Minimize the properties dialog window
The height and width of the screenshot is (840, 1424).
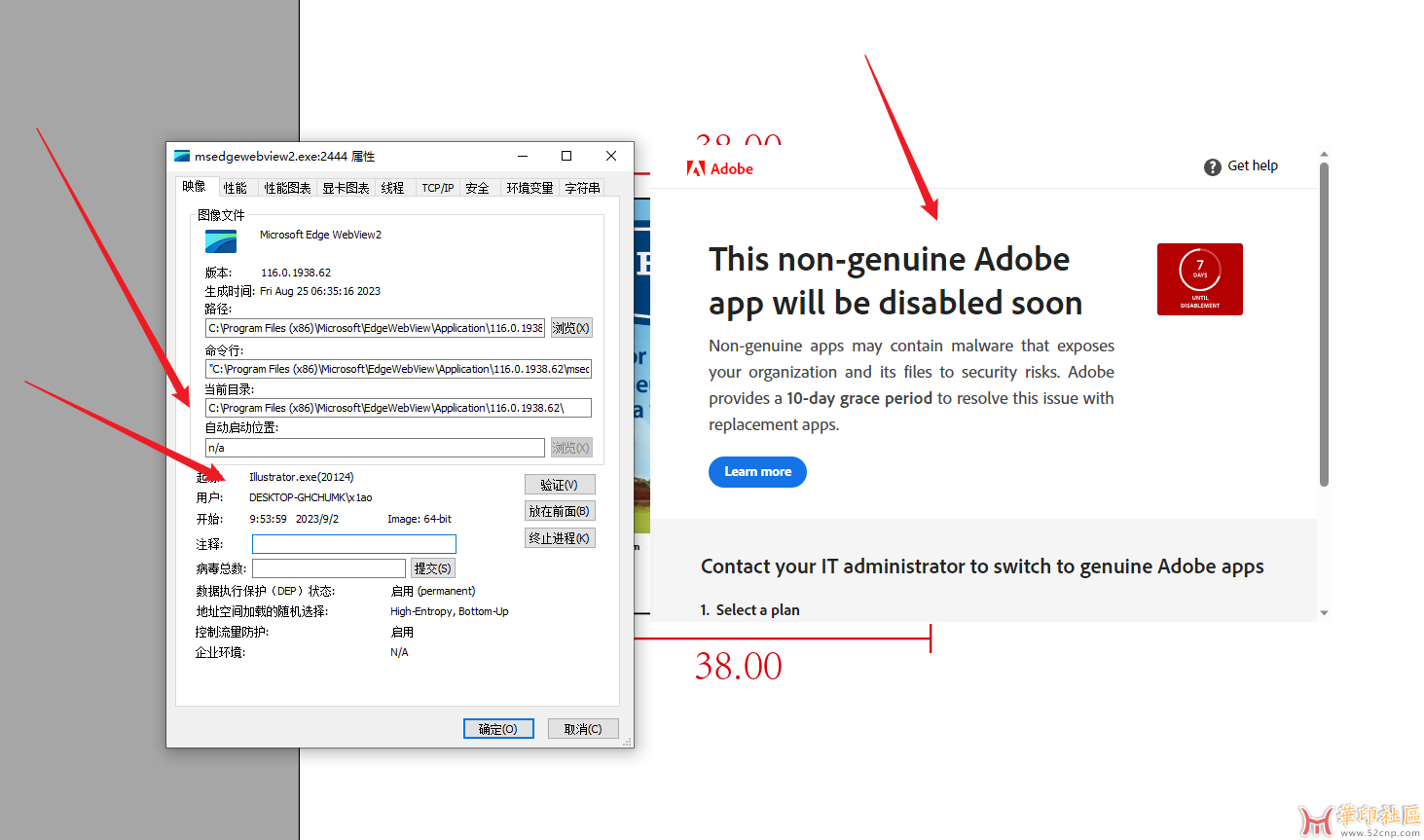pos(523,156)
